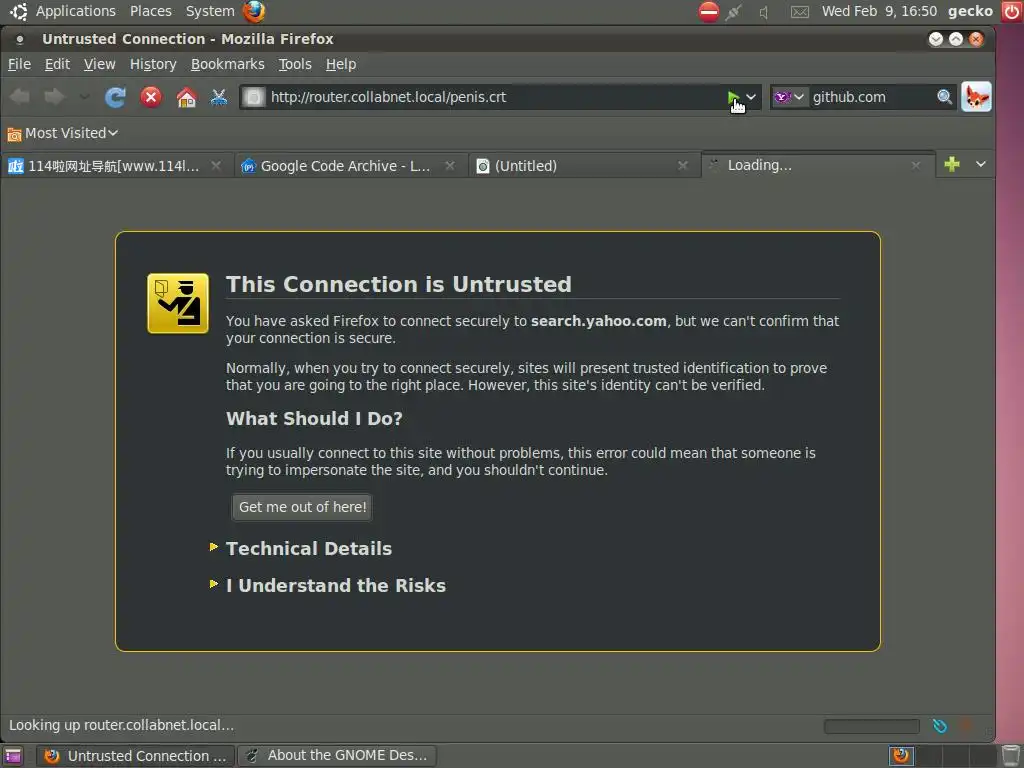Click the magnifier search icon
The image size is (1024, 768).
pos(944,97)
